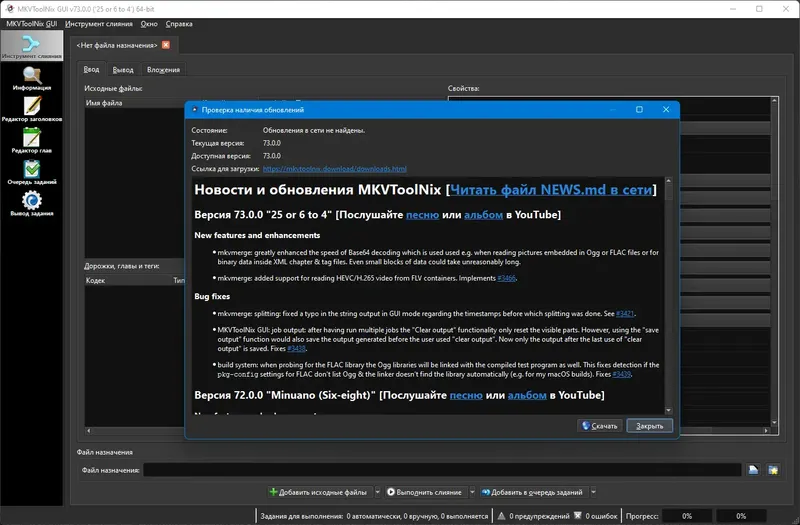Click the first progress bar showing 0%
This screenshot has height=525, width=800.
tap(687, 516)
